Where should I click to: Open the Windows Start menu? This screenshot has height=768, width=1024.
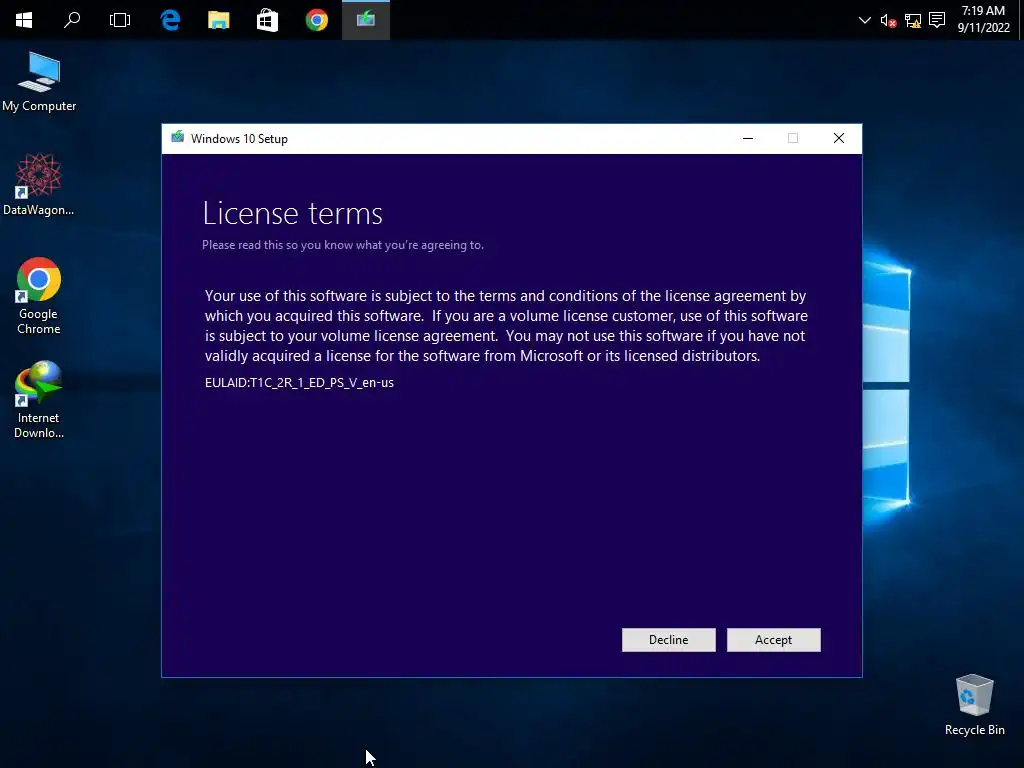click(24, 20)
